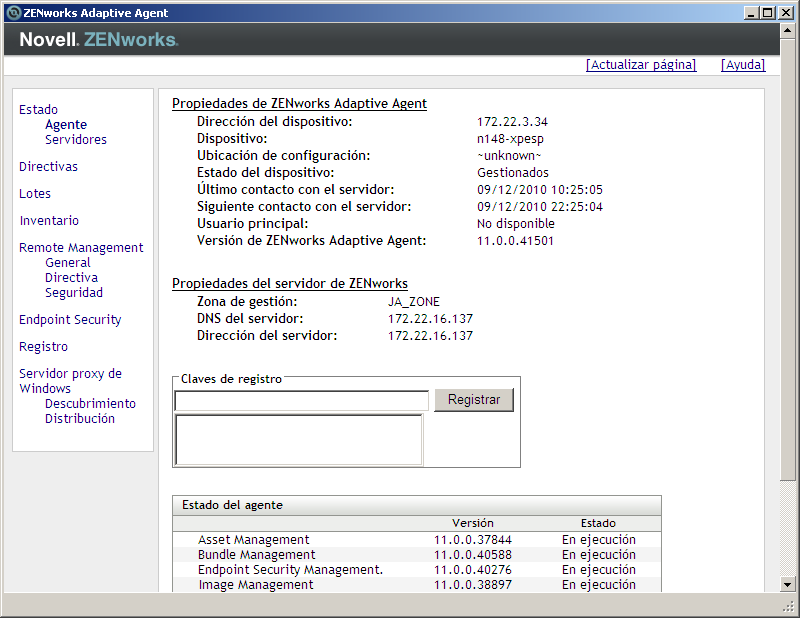Open the Lotes section
This screenshot has width=800, height=618.
pos(35,194)
